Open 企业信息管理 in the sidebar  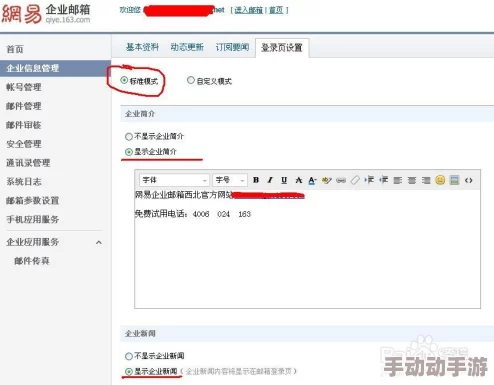[x=55, y=68]
